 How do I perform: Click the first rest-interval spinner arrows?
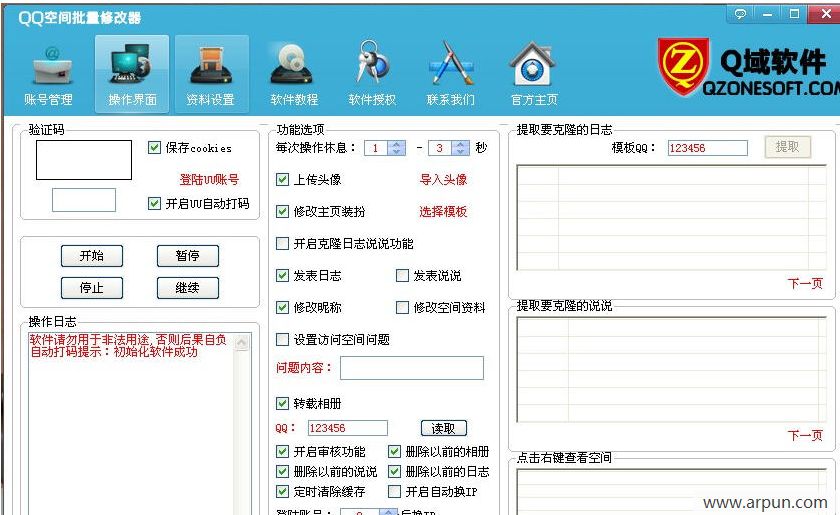(397, 148)
